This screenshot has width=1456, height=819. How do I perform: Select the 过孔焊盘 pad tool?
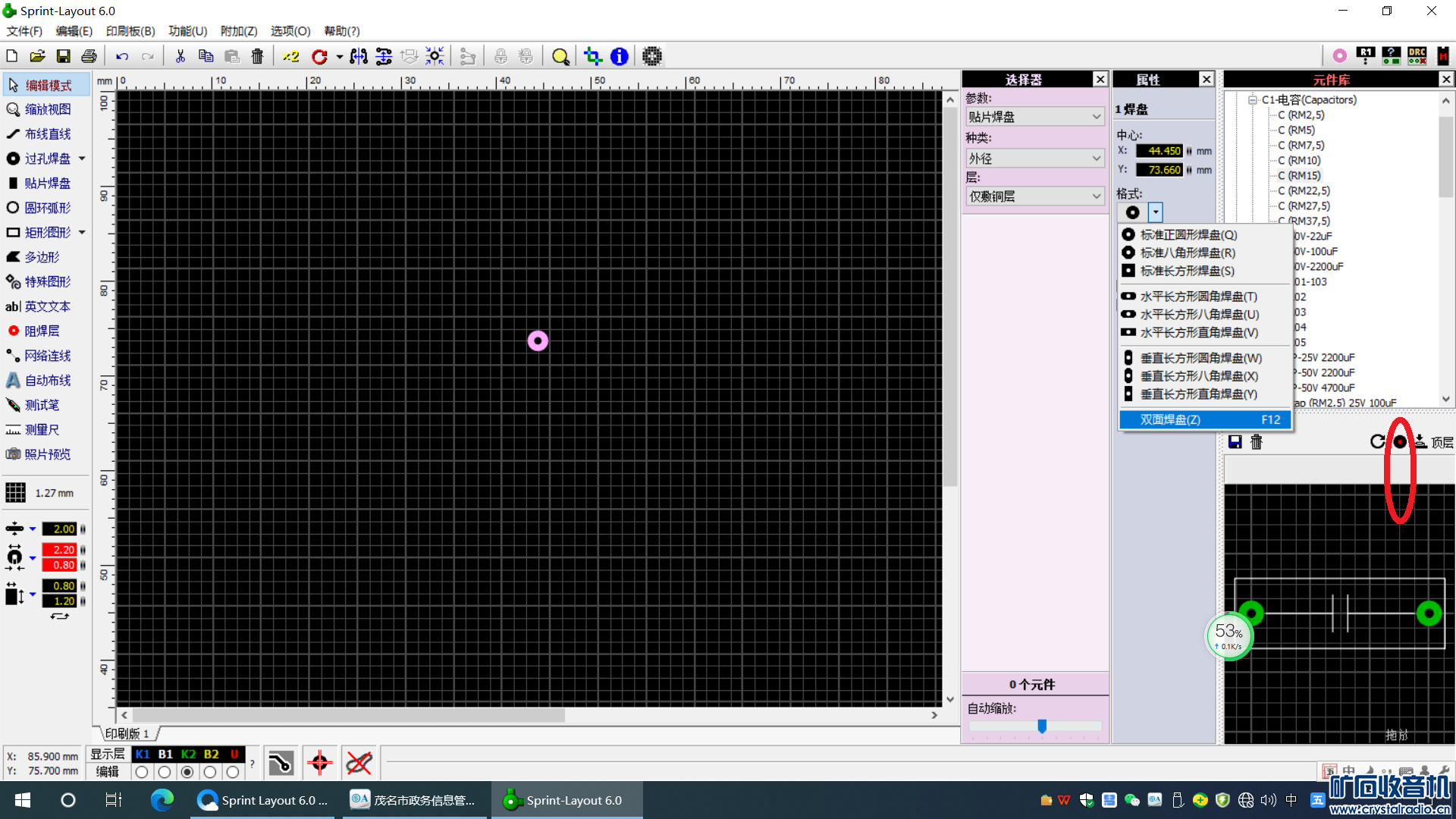(47, 158)
